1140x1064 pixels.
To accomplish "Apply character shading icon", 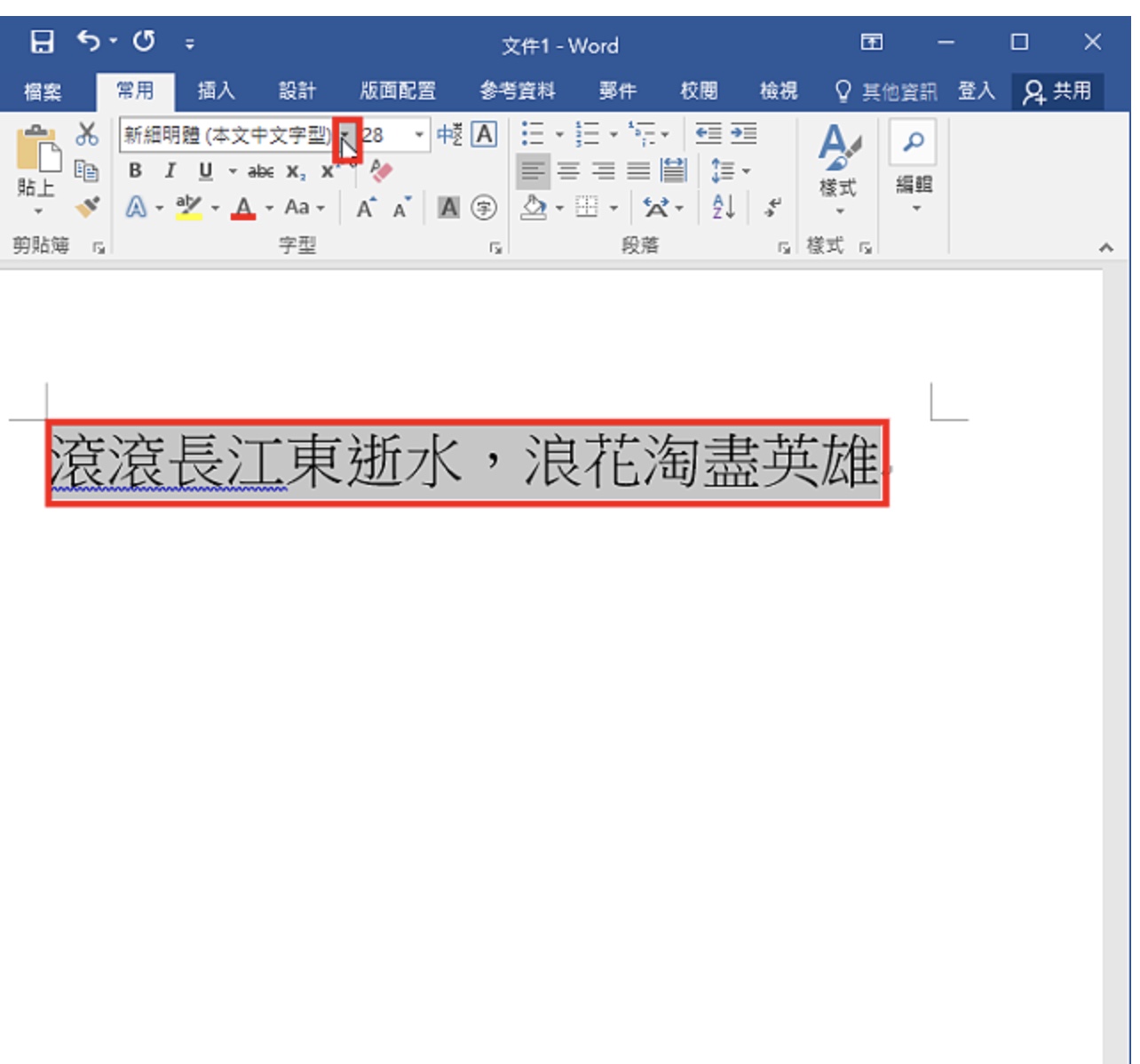I will point(449,208).
